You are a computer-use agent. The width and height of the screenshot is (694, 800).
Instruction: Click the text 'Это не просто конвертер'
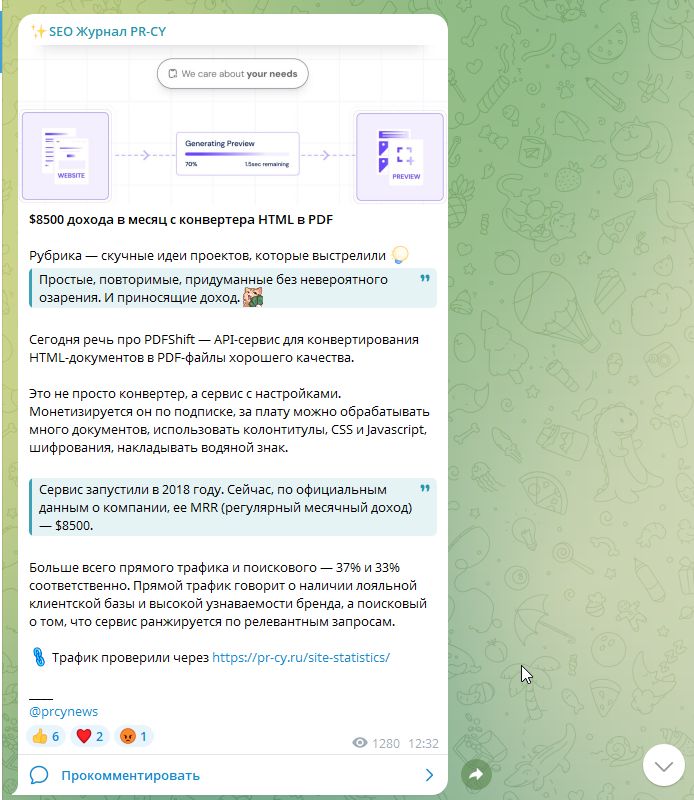(108, 394)
